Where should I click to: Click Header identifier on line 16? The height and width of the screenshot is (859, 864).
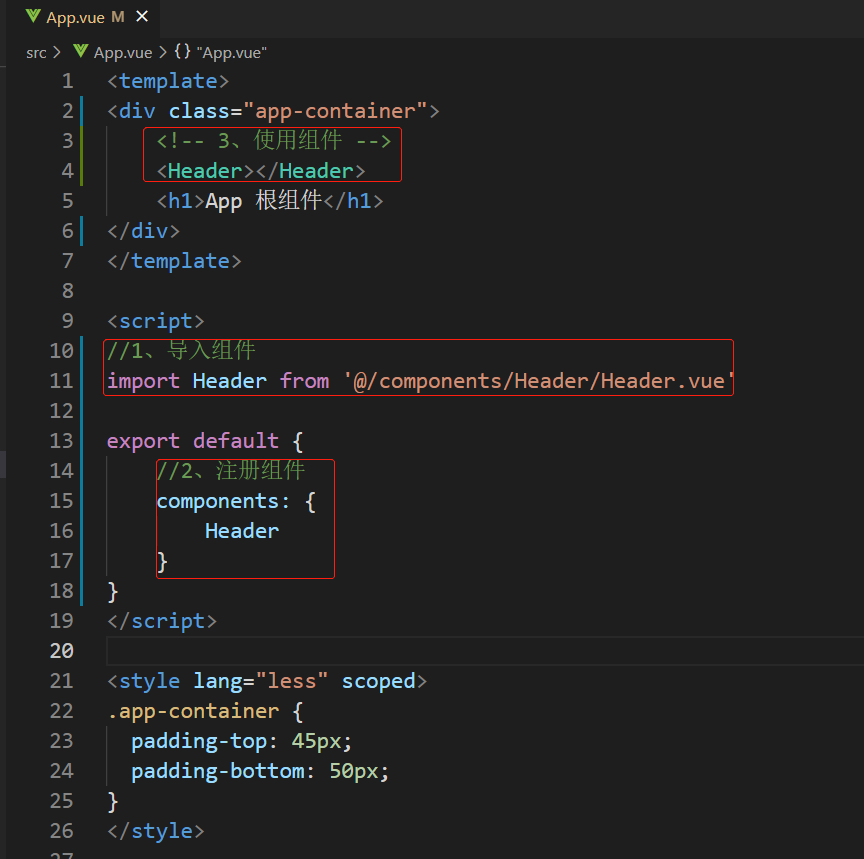coord(242,531)
